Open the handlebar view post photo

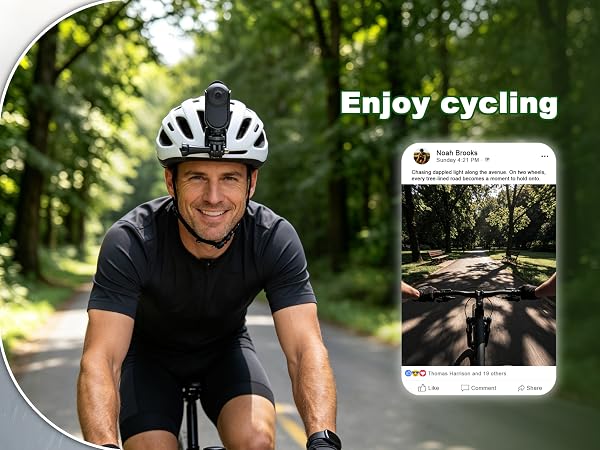pos(479,275)
